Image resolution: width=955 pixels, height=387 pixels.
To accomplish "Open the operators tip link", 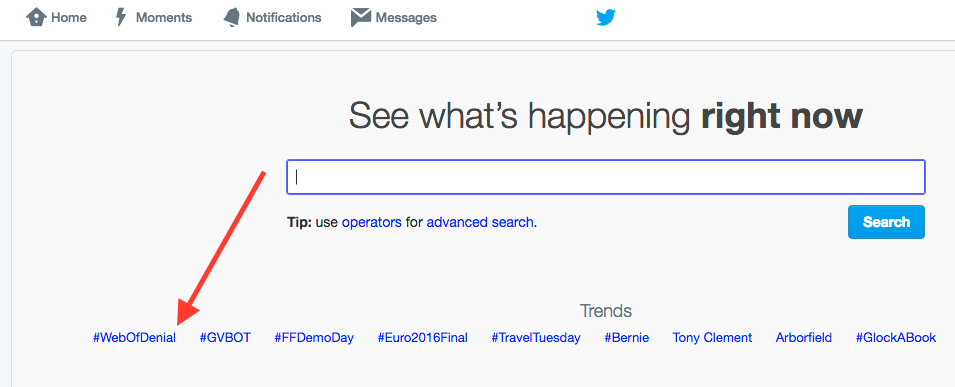I will click(x=372, y=222).
